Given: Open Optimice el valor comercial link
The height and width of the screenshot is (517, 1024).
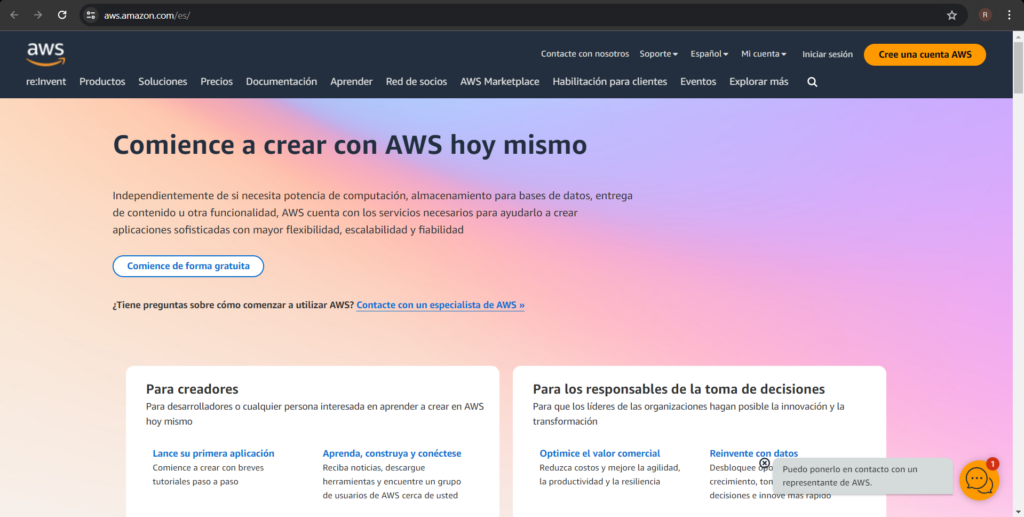Looking at the screenshot, I should [x=600, y=453].
